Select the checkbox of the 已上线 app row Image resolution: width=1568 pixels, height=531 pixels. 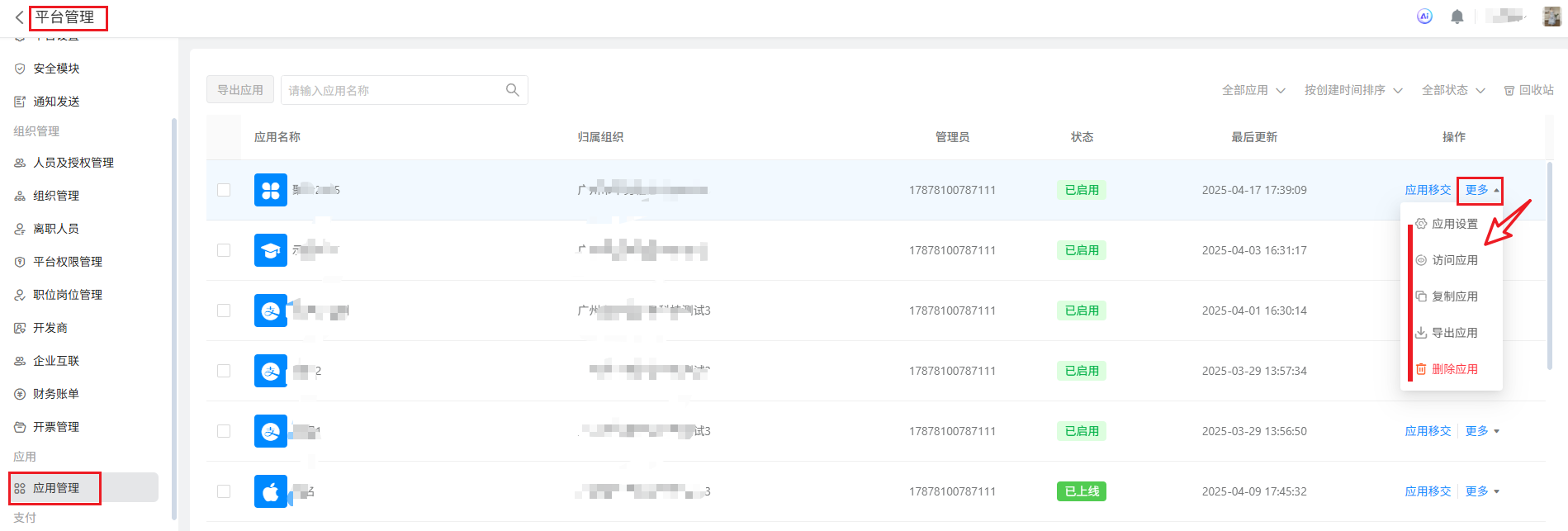point(224,491)
